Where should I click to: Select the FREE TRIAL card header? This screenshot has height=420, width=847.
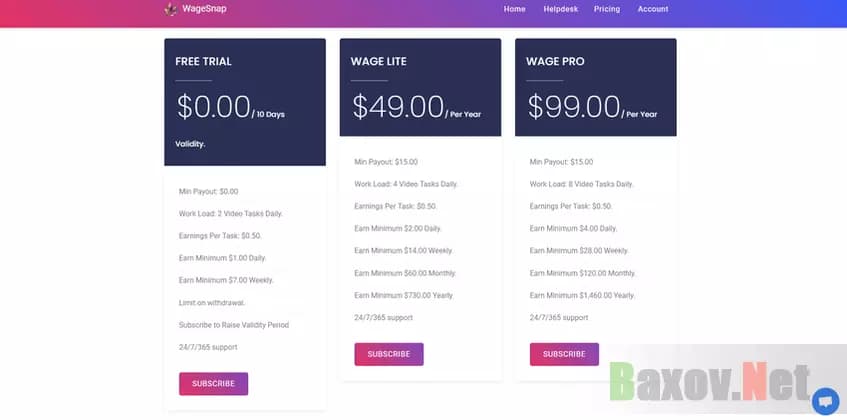(x=203, y=62)
